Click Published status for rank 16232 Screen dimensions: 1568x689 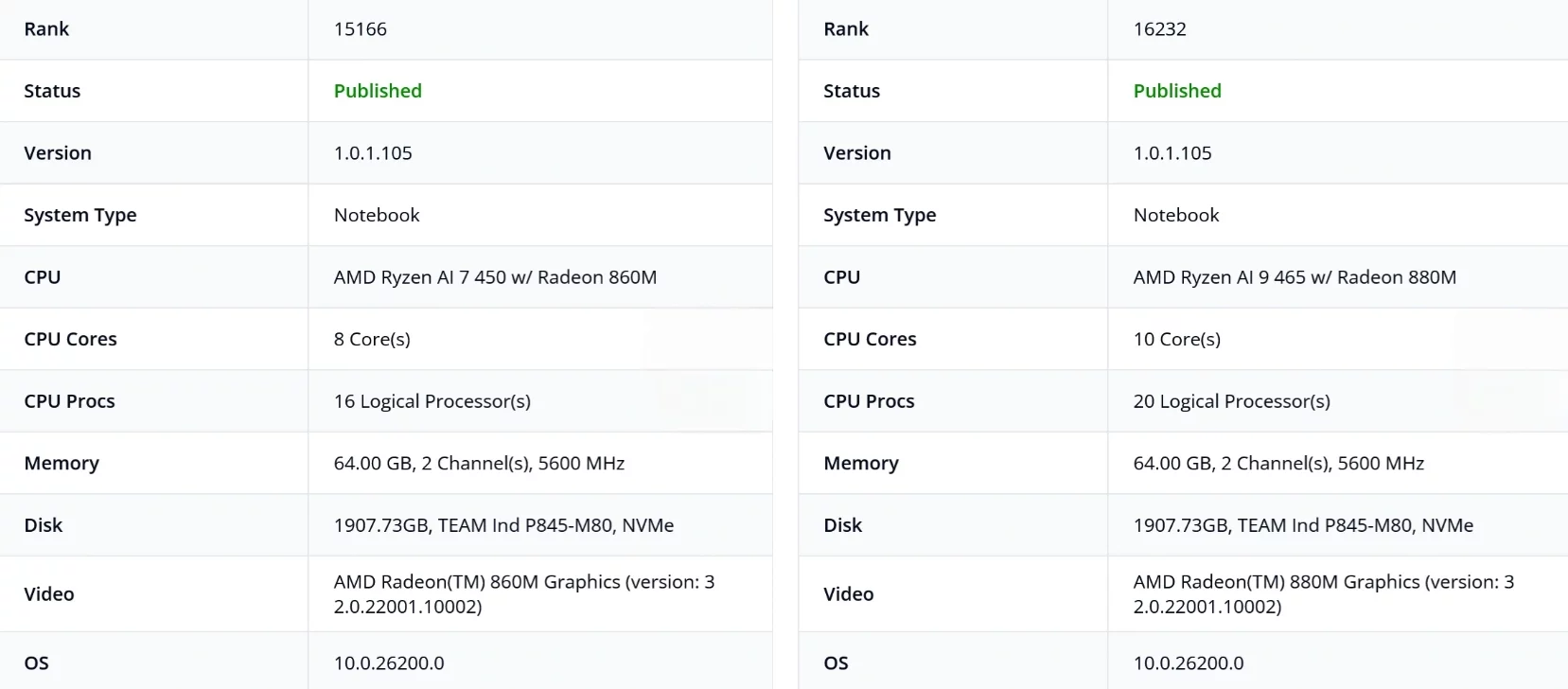click(x=1177, y=91)
